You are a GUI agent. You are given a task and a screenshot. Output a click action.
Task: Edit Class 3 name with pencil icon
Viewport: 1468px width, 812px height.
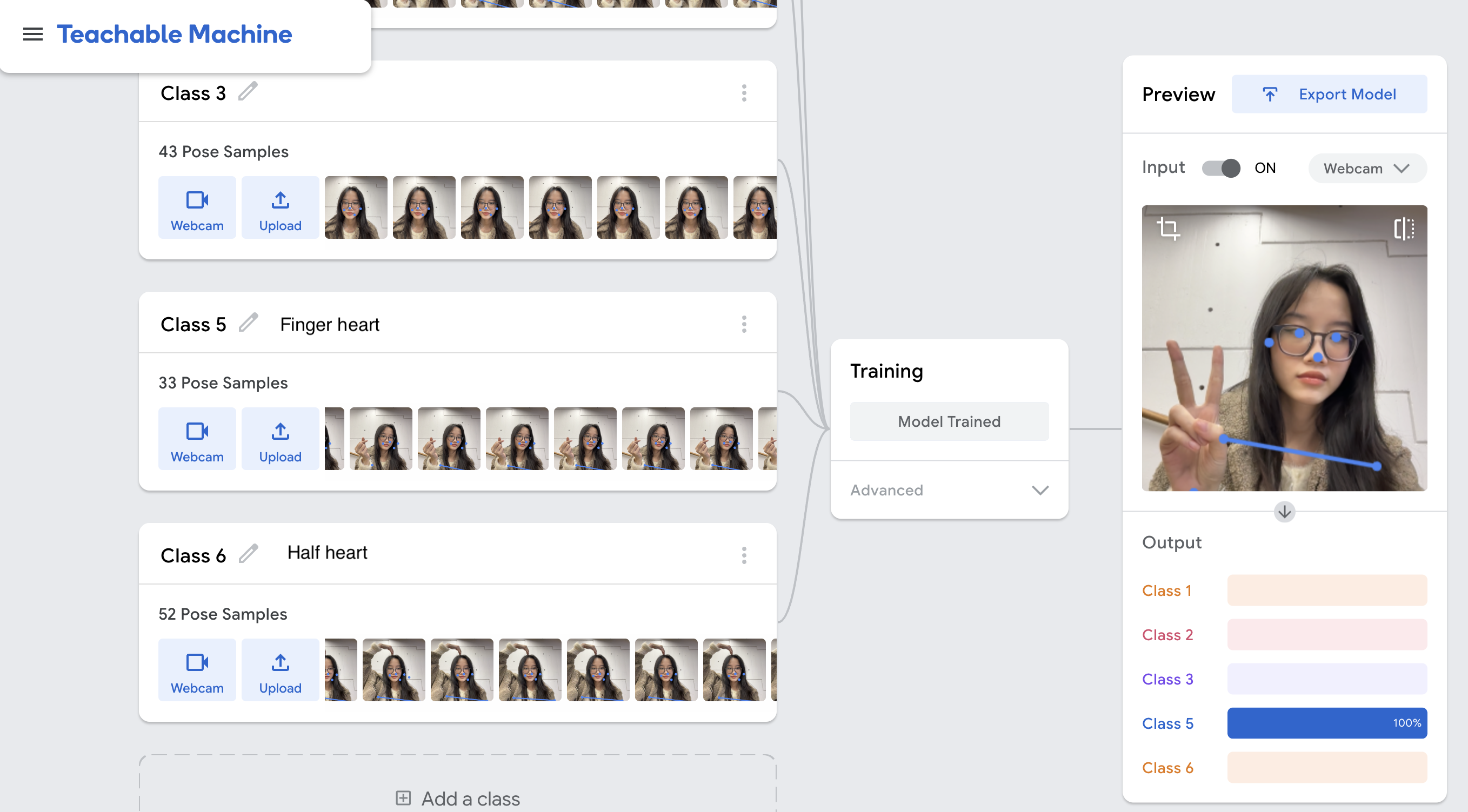tap(248, 92)
